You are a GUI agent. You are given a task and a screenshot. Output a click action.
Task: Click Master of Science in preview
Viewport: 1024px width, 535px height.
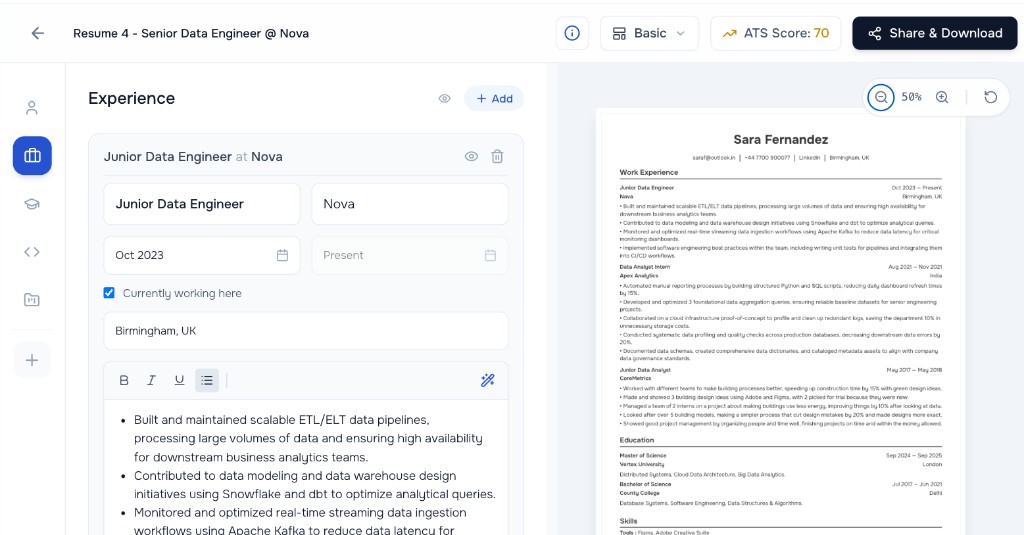point(643,455)
